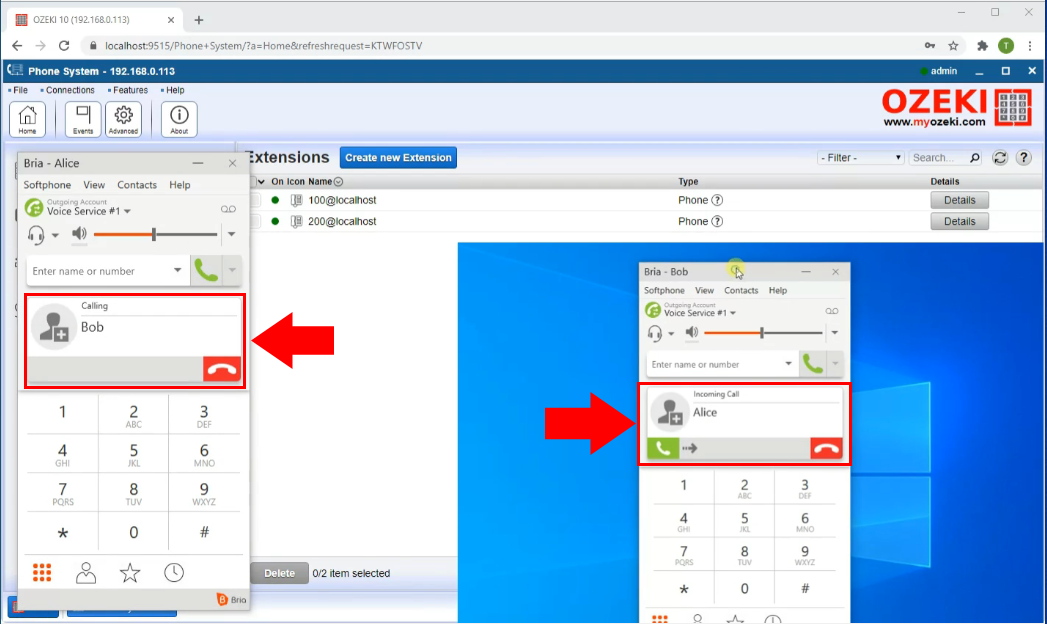Adjust the volume slider in Bria - Alice

click(156, 234)
